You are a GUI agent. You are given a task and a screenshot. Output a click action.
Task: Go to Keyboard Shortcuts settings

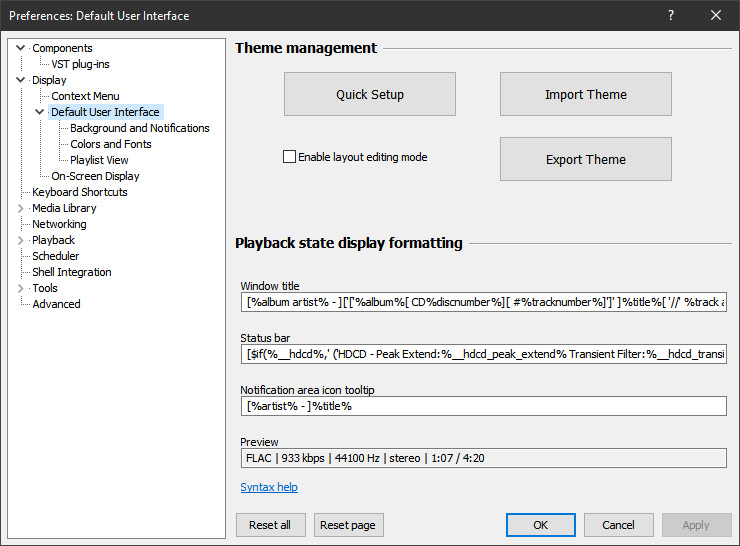point(80,192)
